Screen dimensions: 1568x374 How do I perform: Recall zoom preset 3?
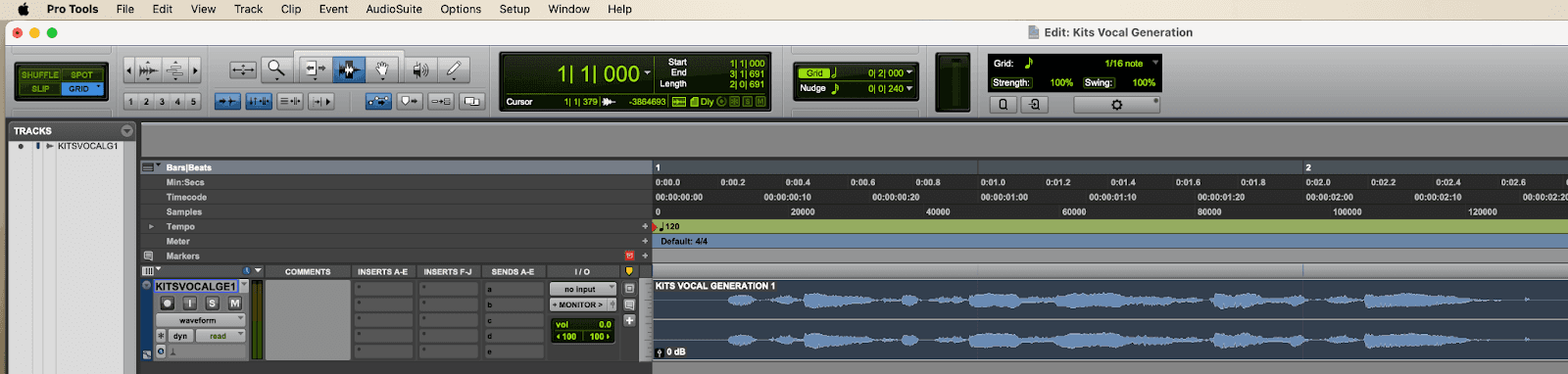point(162,101)
